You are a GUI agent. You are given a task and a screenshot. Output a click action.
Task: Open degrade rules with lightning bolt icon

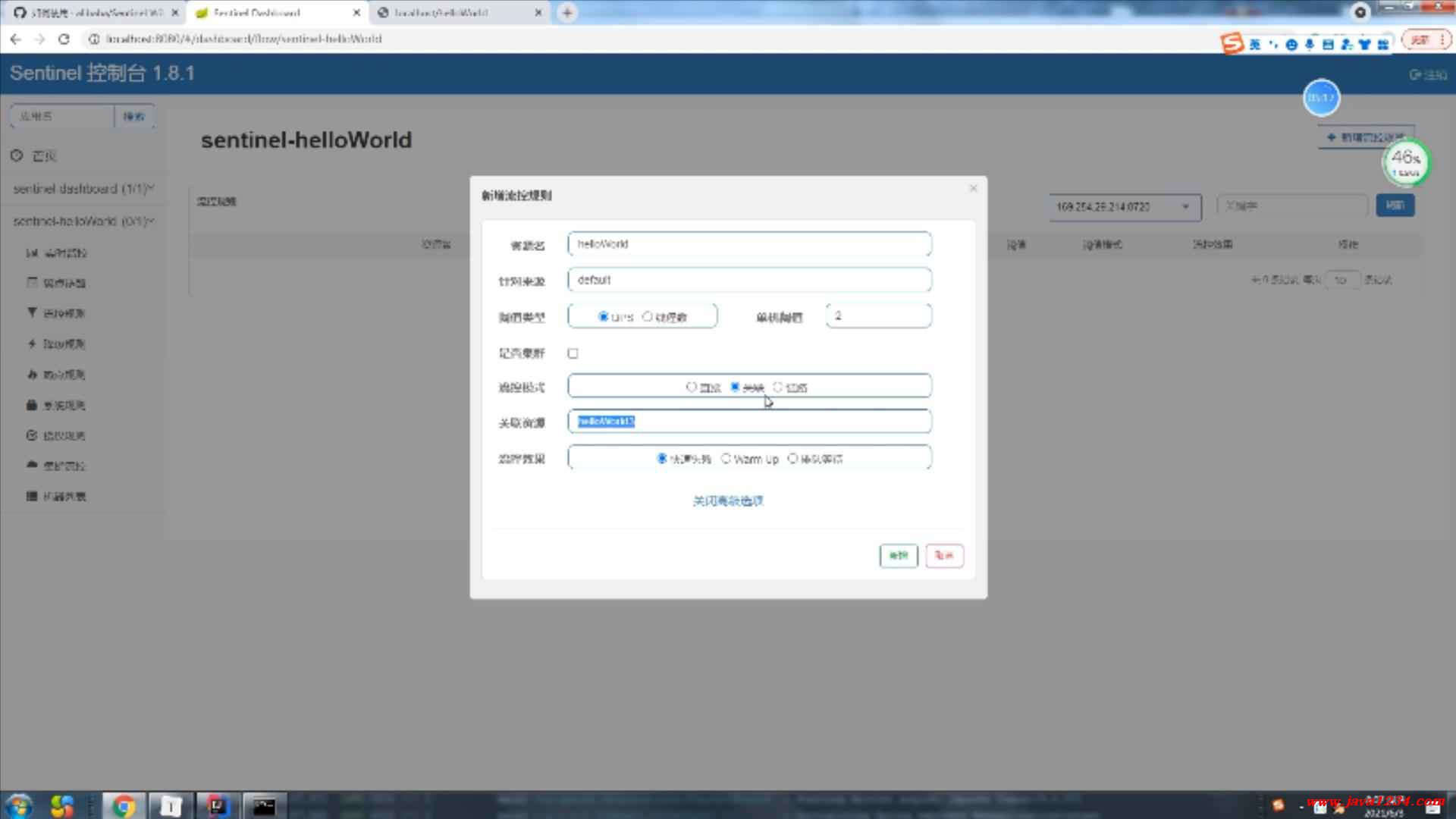tap(57, 344)
